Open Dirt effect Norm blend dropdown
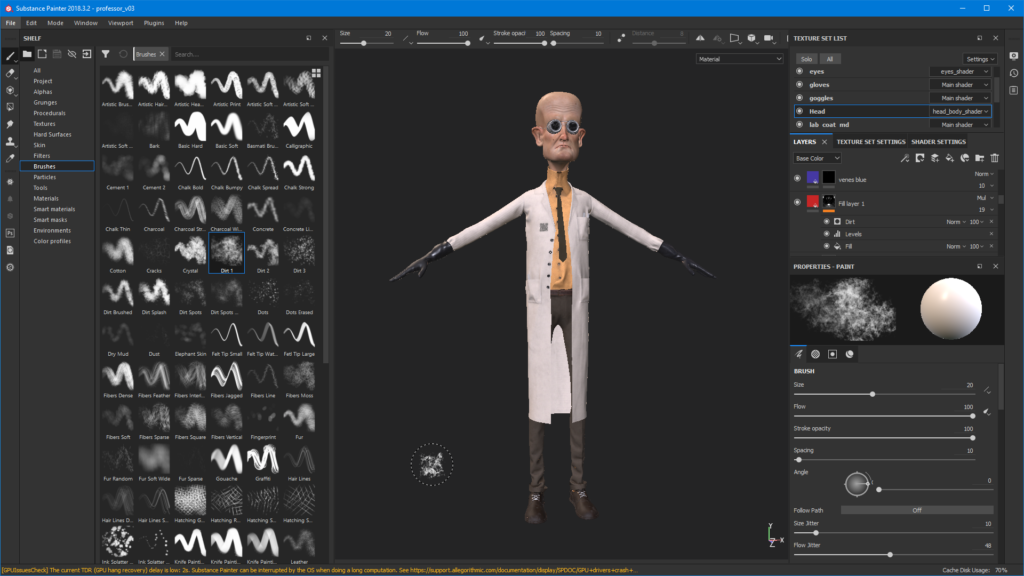Image resolution: width=1024 pixels, height=576 pixels. click(956, 222)
